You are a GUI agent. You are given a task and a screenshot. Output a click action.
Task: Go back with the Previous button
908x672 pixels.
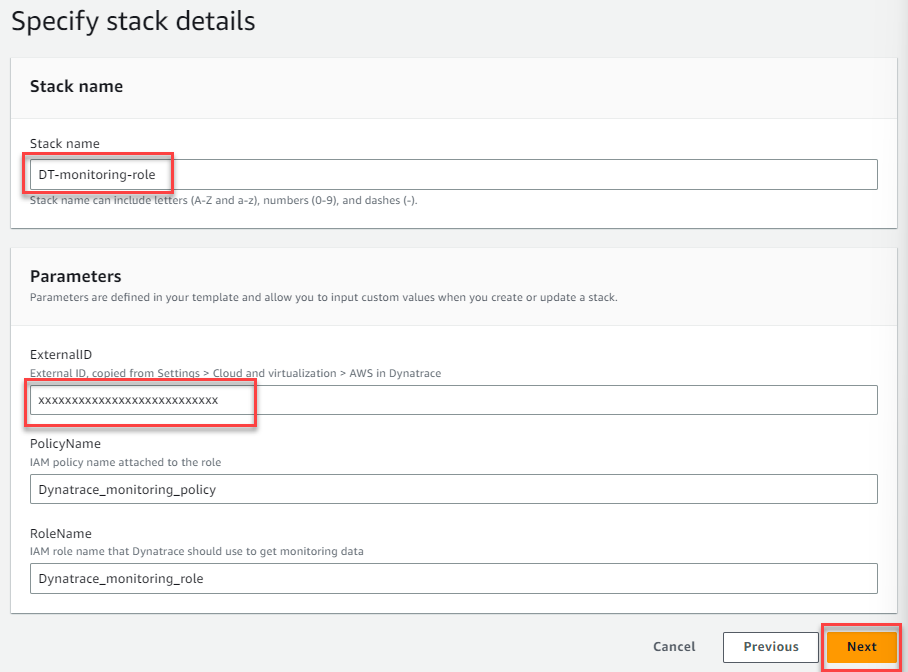click(770, 647)
